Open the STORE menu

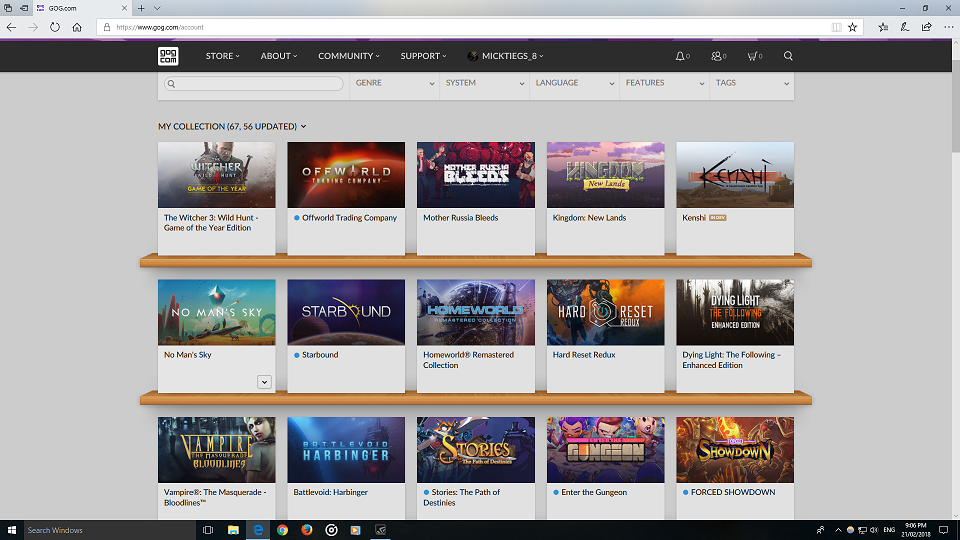point(222,56)
